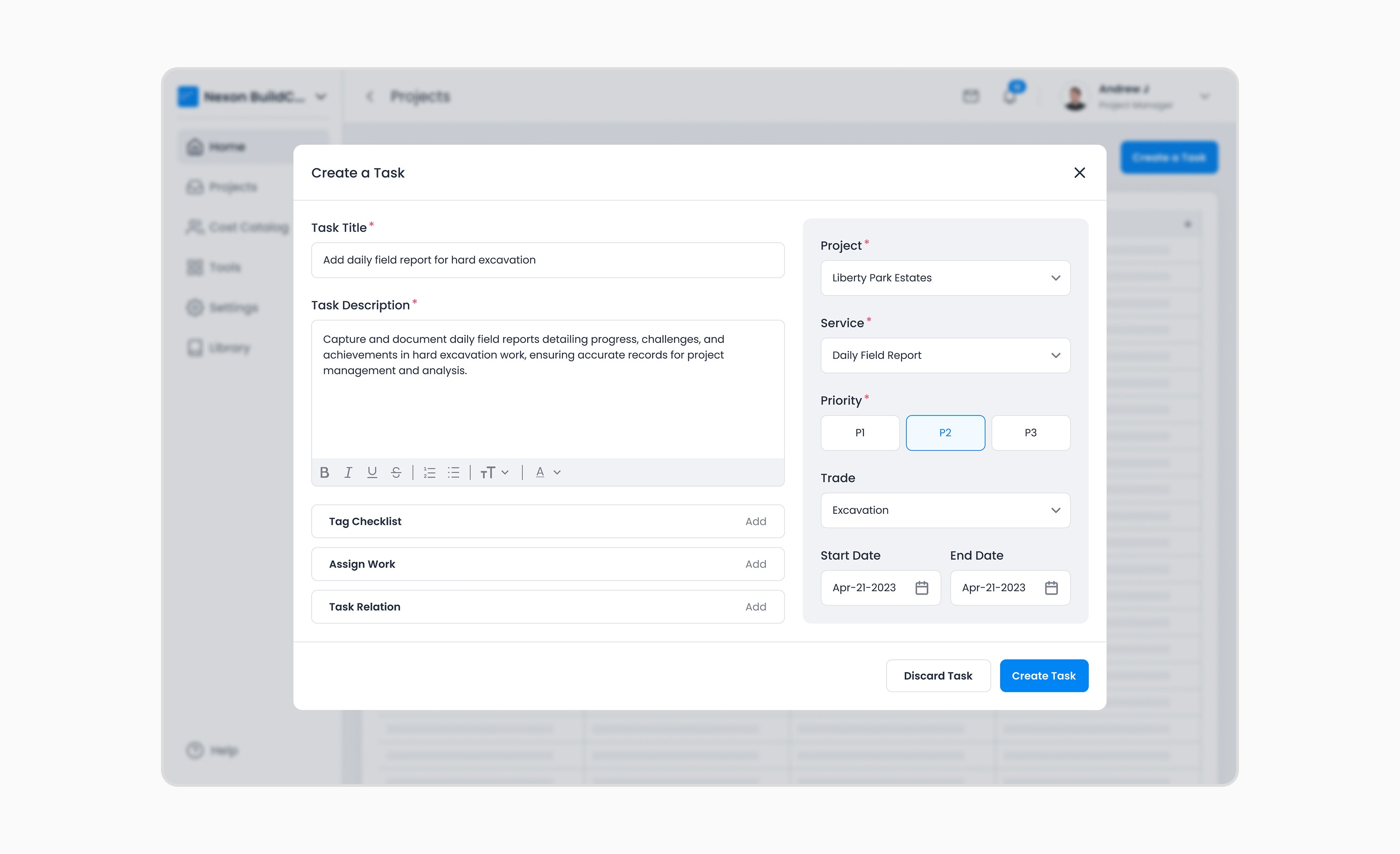The width and height of the screenshot is (1400, 854).
Task: Add a Tag Checklist
Action: click(756, 521)
